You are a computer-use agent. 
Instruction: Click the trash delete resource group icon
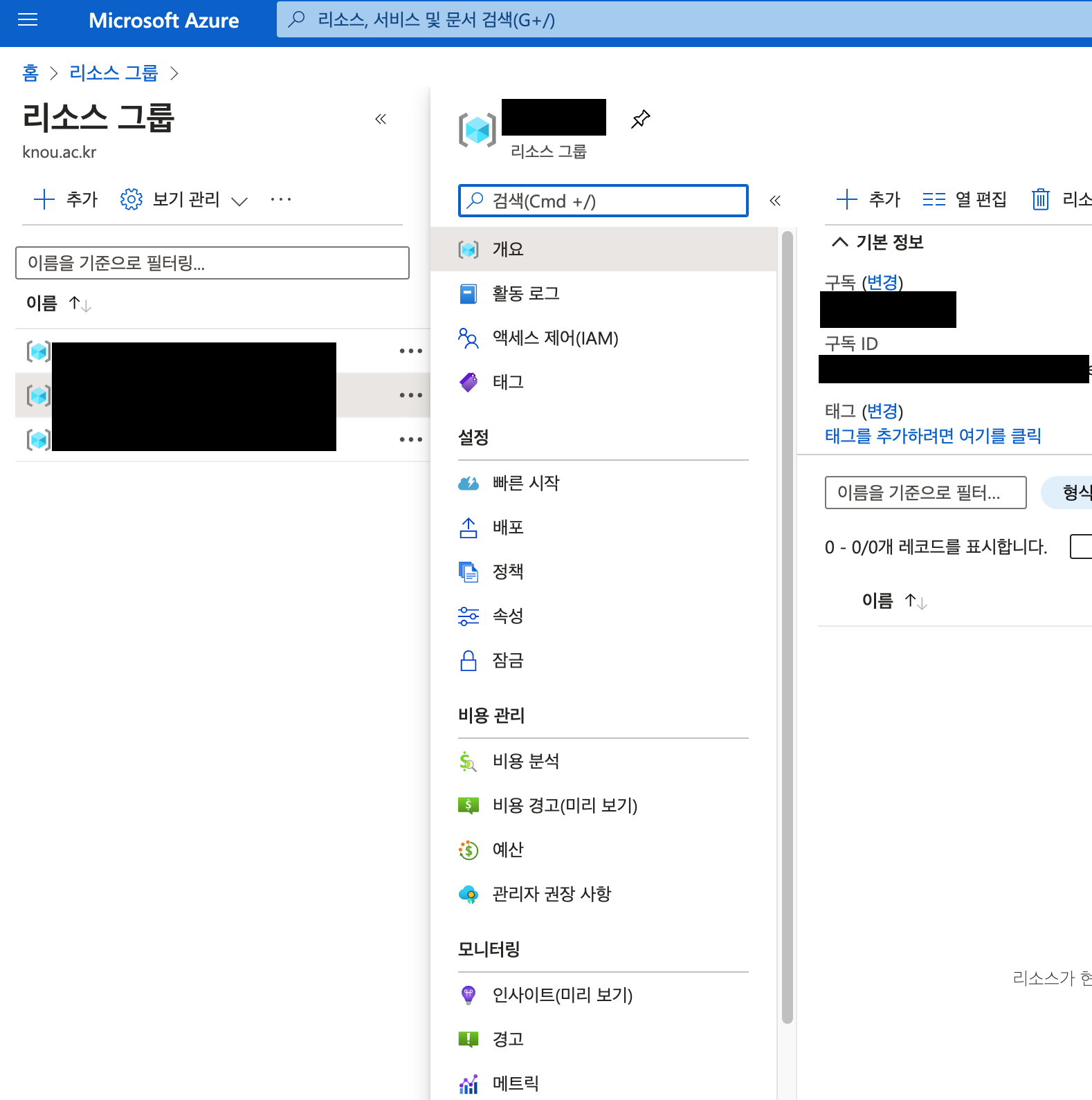1041,199
